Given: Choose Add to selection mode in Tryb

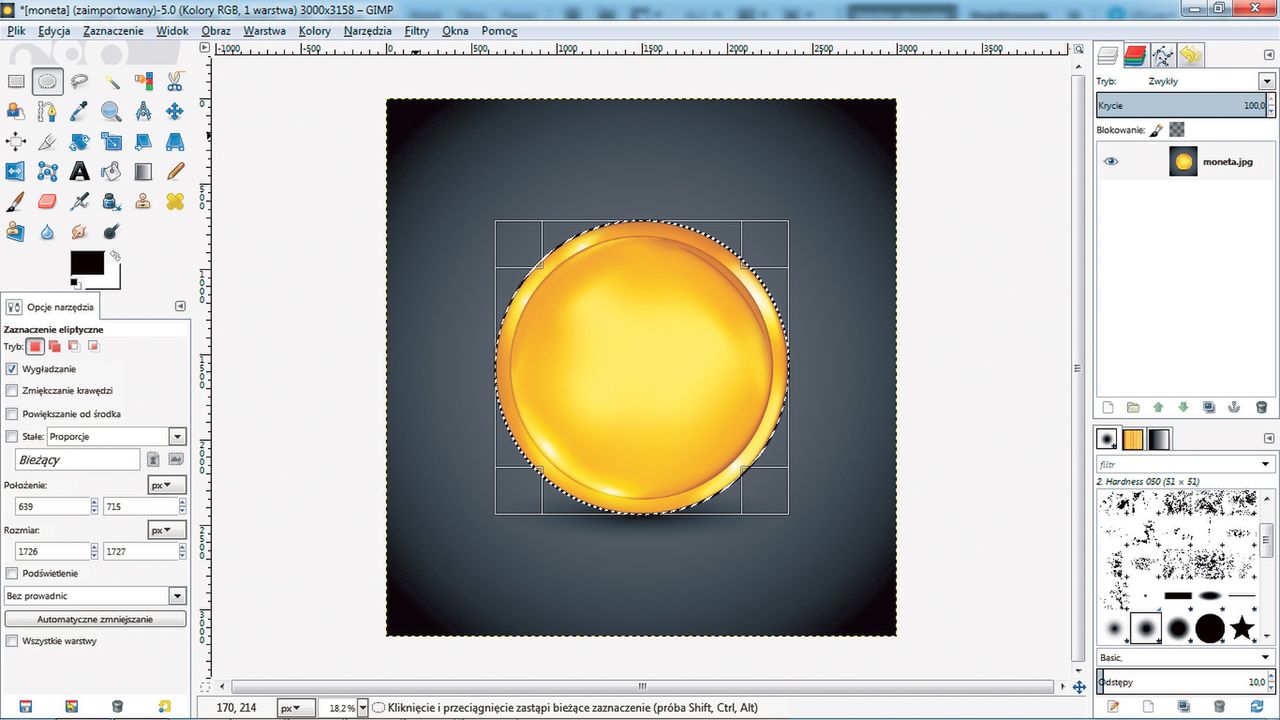Looking at the screenshot, I should [55, 346].
